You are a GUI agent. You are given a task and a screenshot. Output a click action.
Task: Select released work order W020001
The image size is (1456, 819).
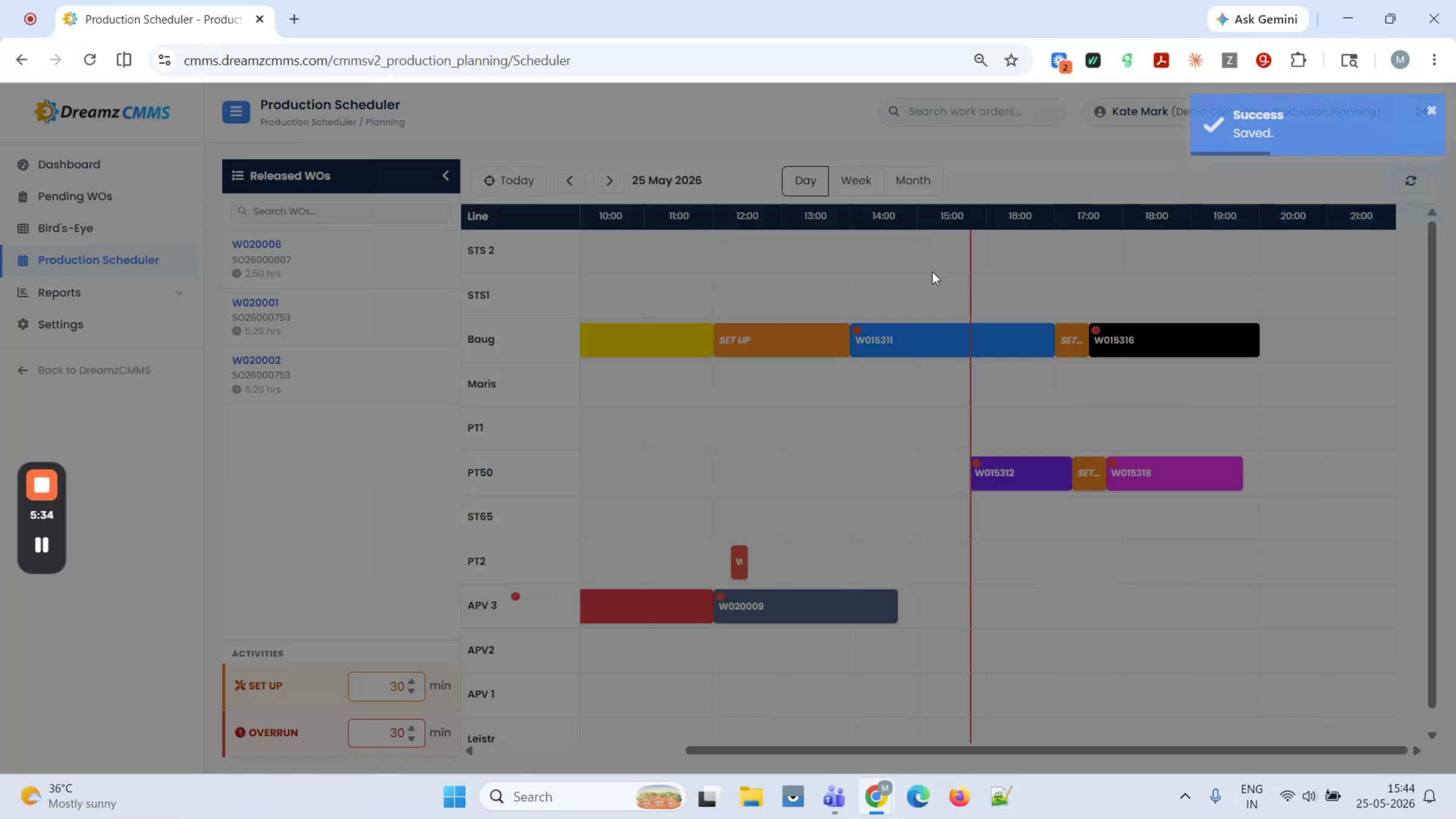pyautogui.click(x=340, y=317)
